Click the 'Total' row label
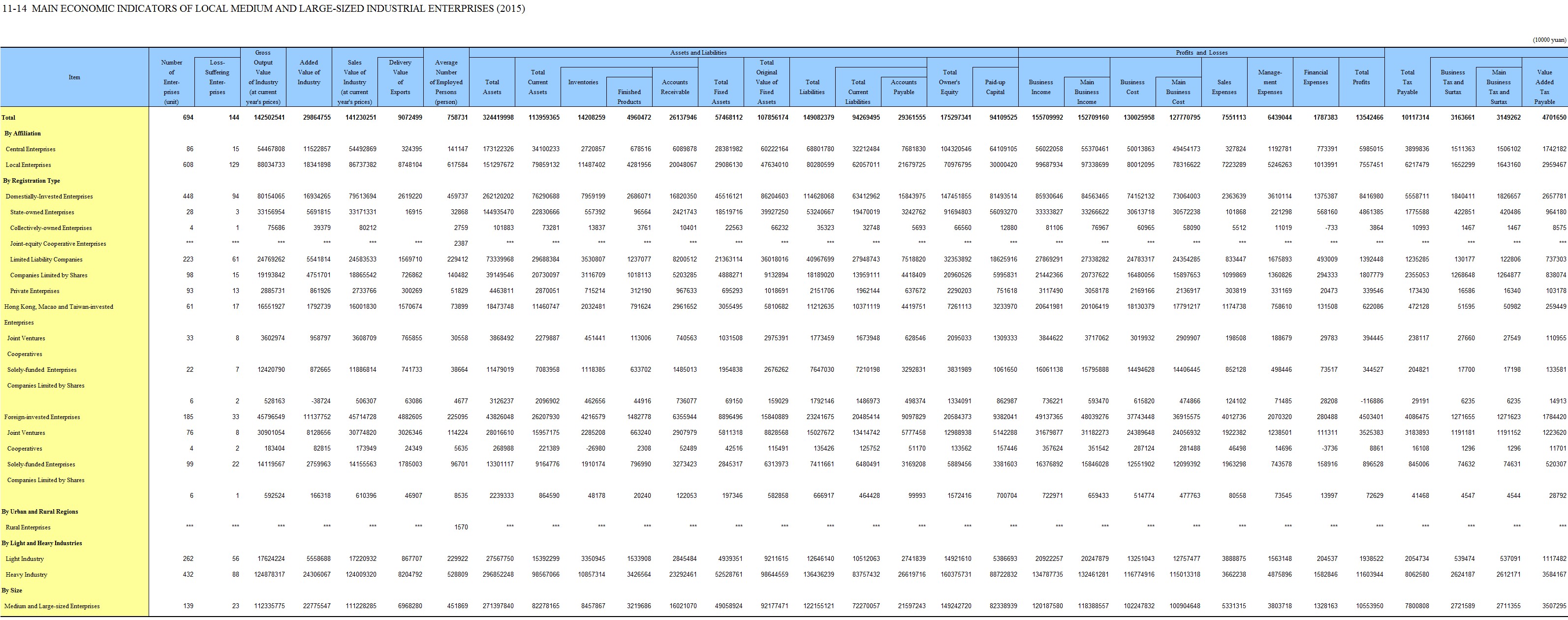The height and width of the screenshot is (620, 1568). pos(8,118)
